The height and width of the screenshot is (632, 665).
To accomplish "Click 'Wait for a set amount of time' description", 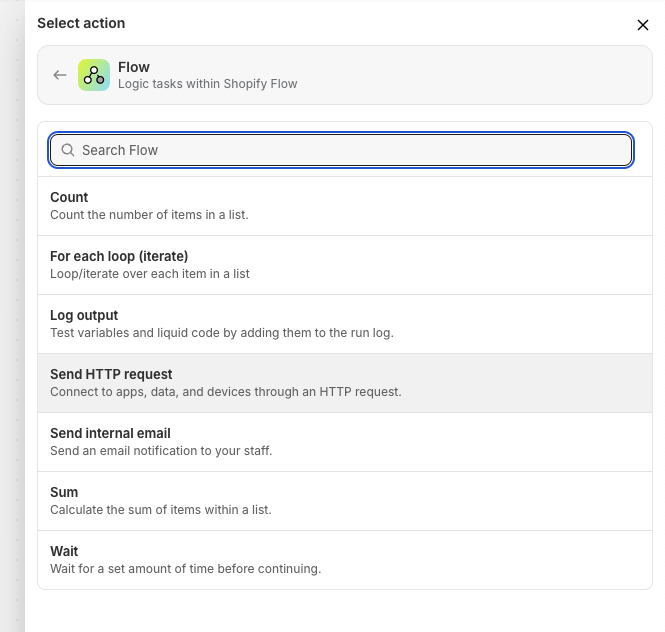I will tap(185, 569).
